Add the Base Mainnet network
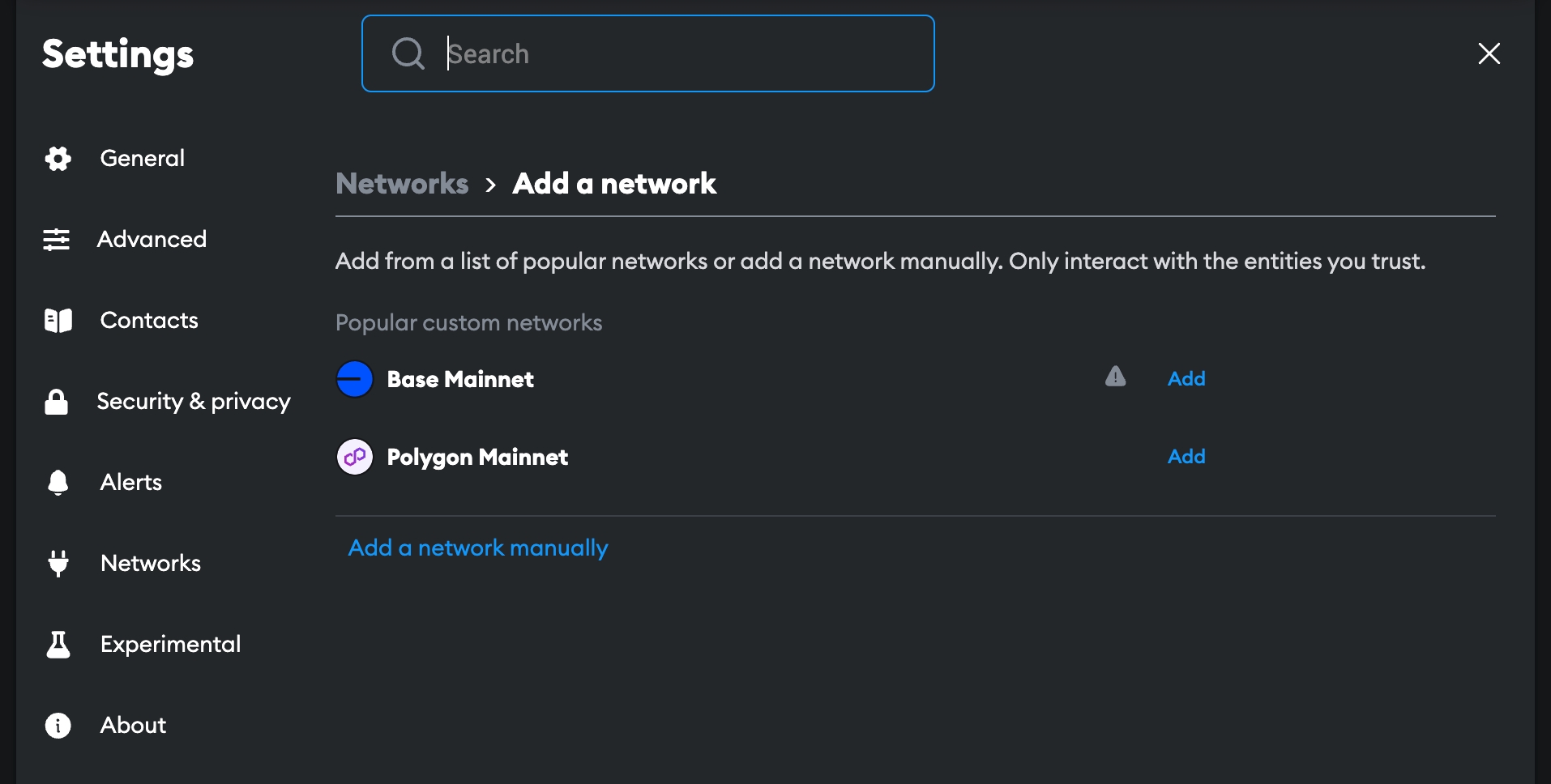 click(x=1186, y=379)
